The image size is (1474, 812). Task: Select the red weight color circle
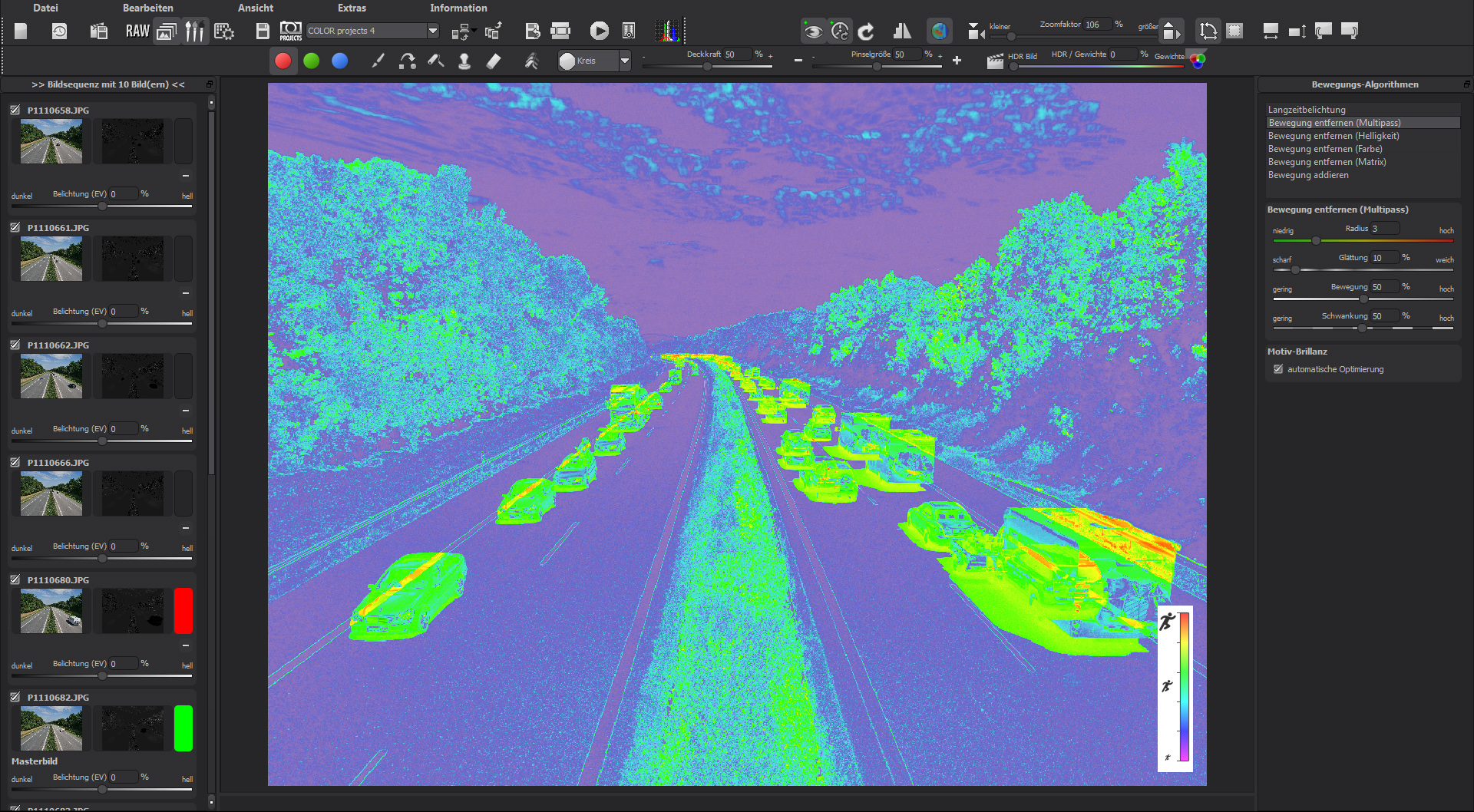(x=283, y=61)
